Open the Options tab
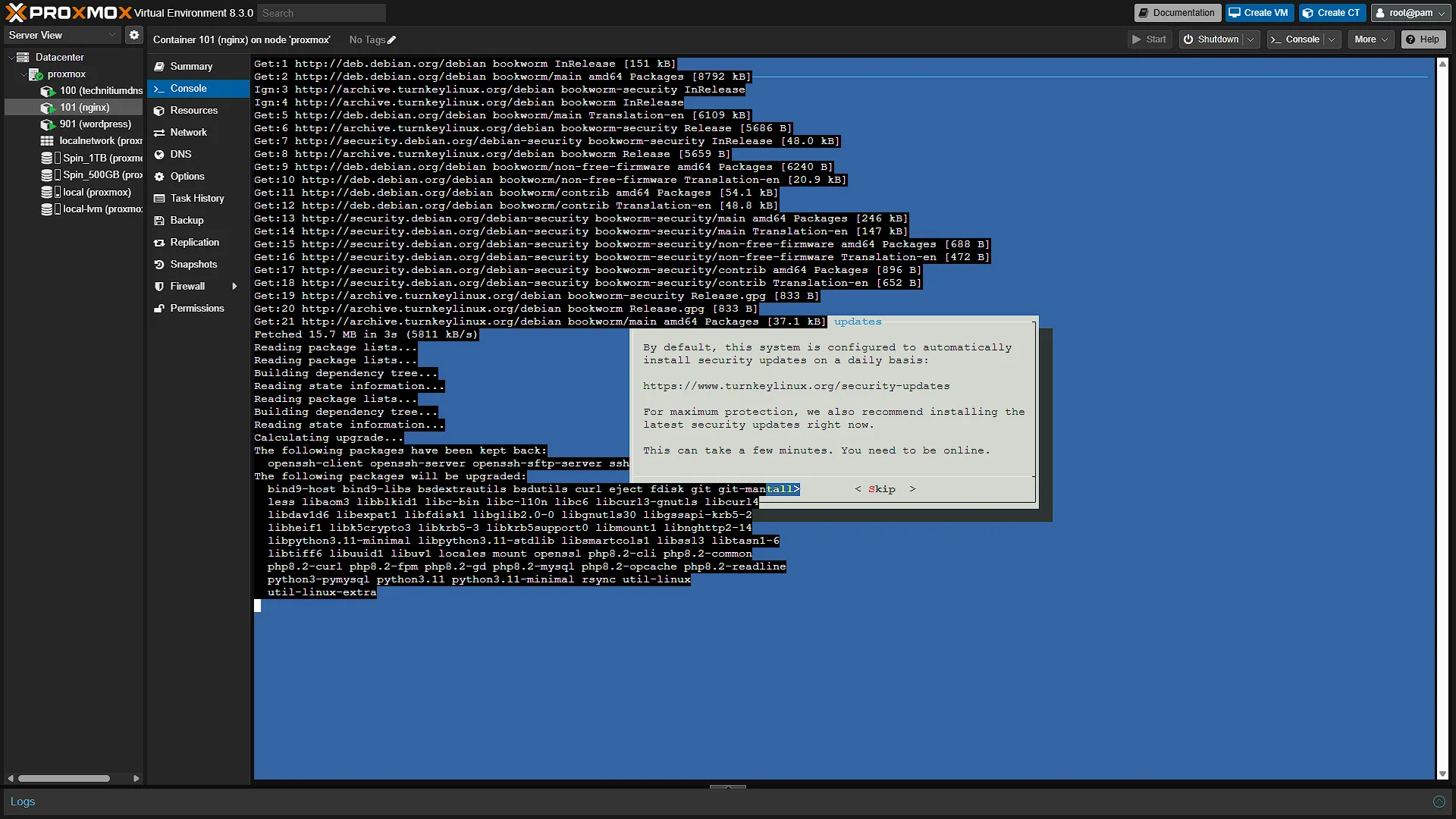Viewport: 1456px width, 819px height. coord(199,177)
